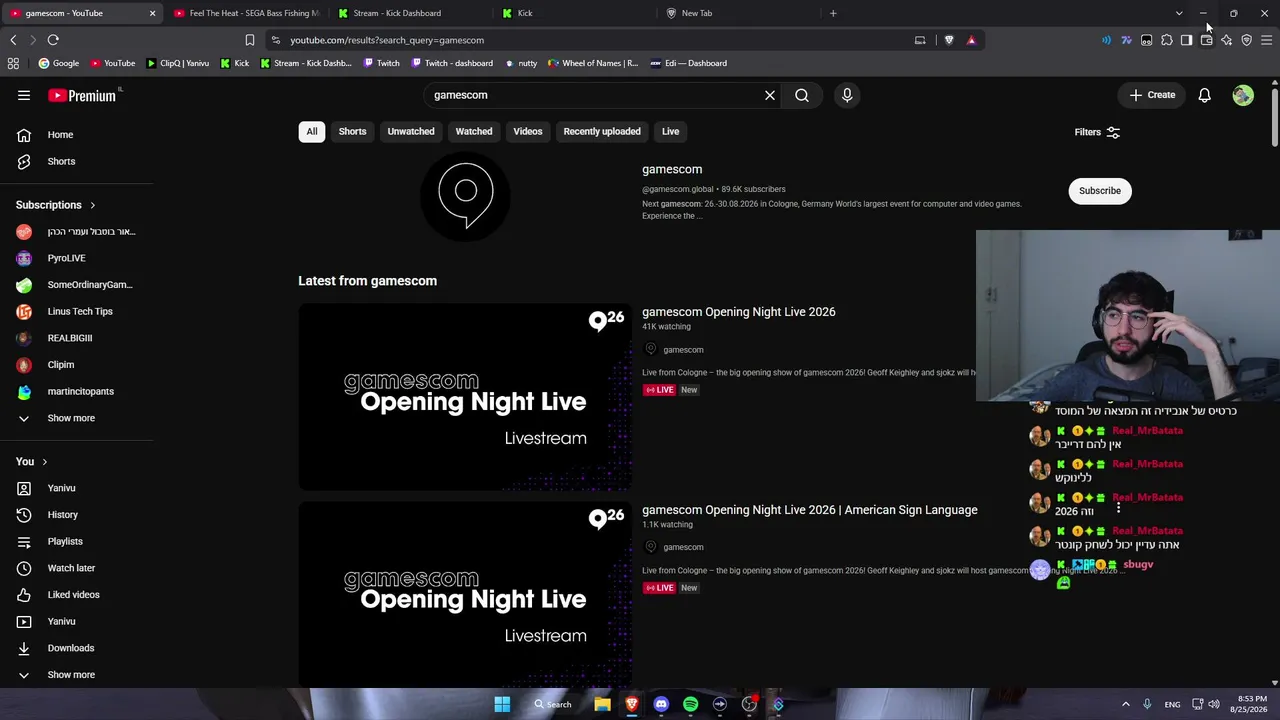Open the search Filters panel
1280x720 pixels.
coord(1097,132)
